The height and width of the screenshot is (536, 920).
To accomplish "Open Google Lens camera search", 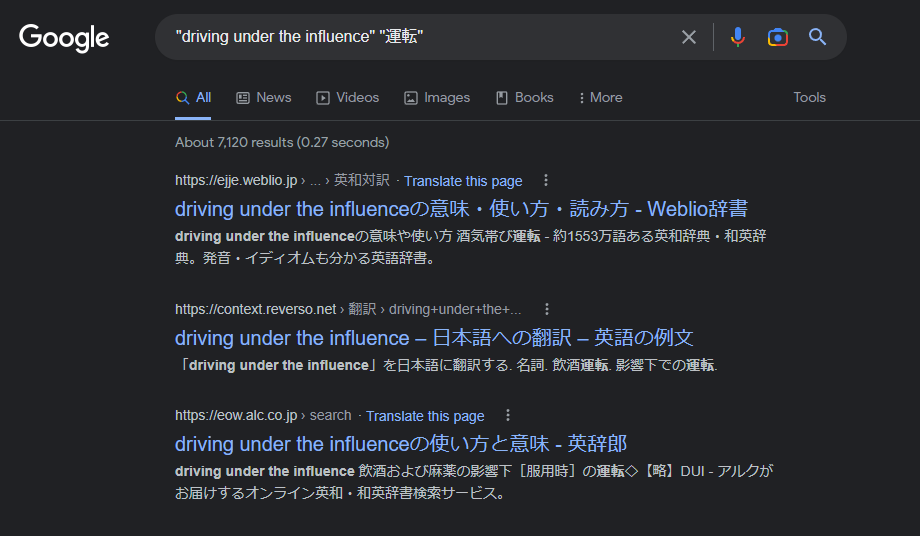I will coord(777,37).
